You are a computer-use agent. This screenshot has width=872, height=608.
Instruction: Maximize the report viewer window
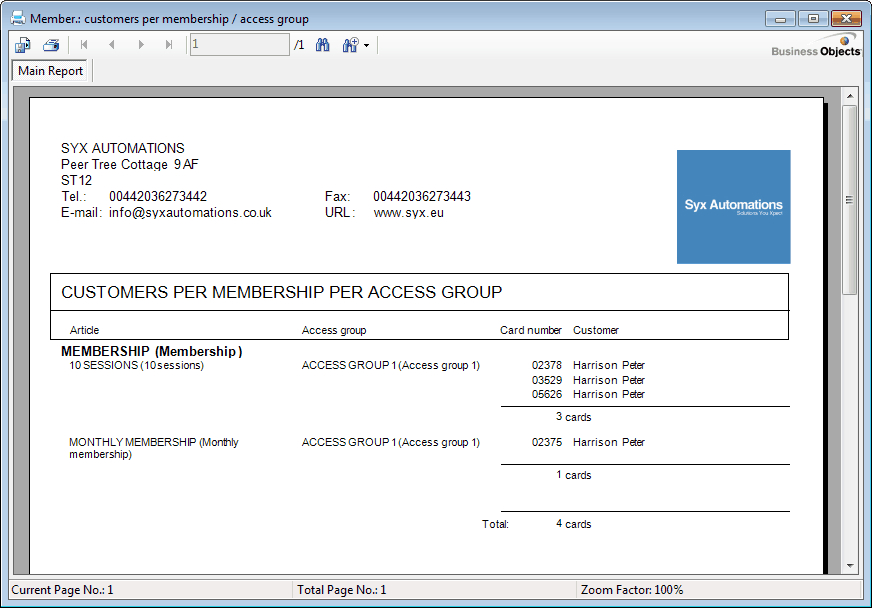pyautogui.click(x=813, y=19)
